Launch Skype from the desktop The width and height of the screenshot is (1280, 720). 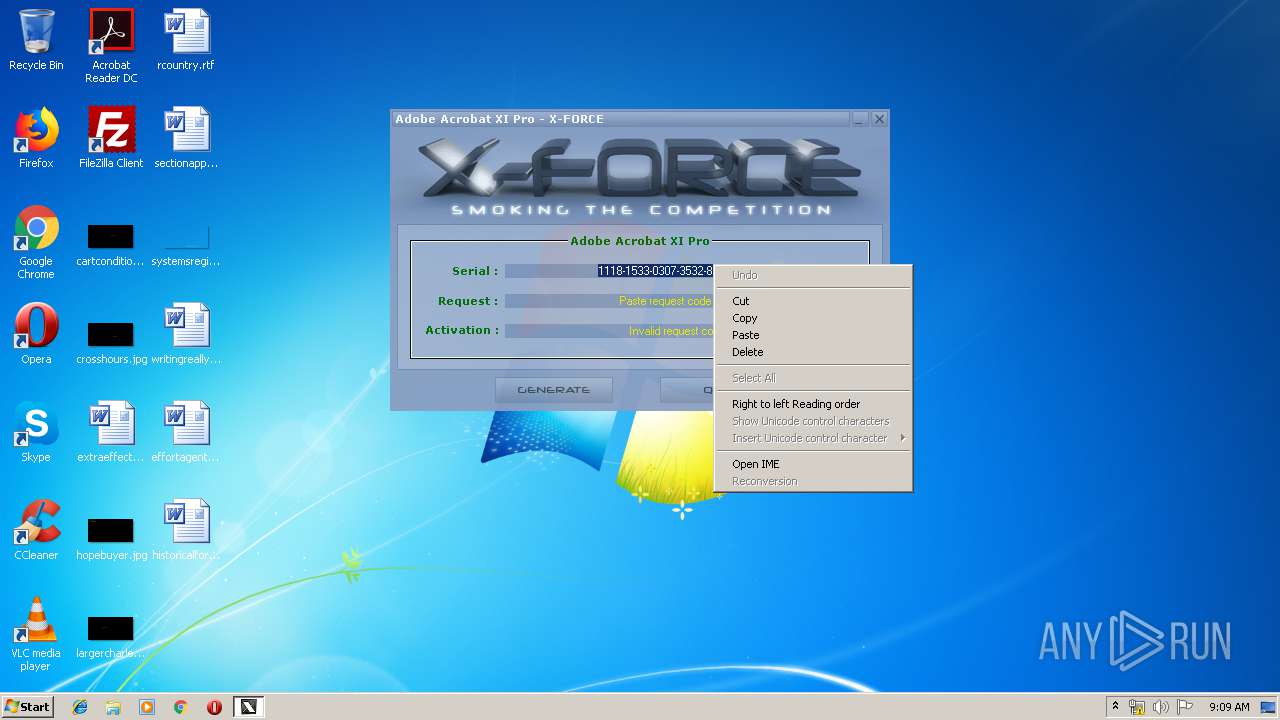pyautogui.click(x=36, y=432)
